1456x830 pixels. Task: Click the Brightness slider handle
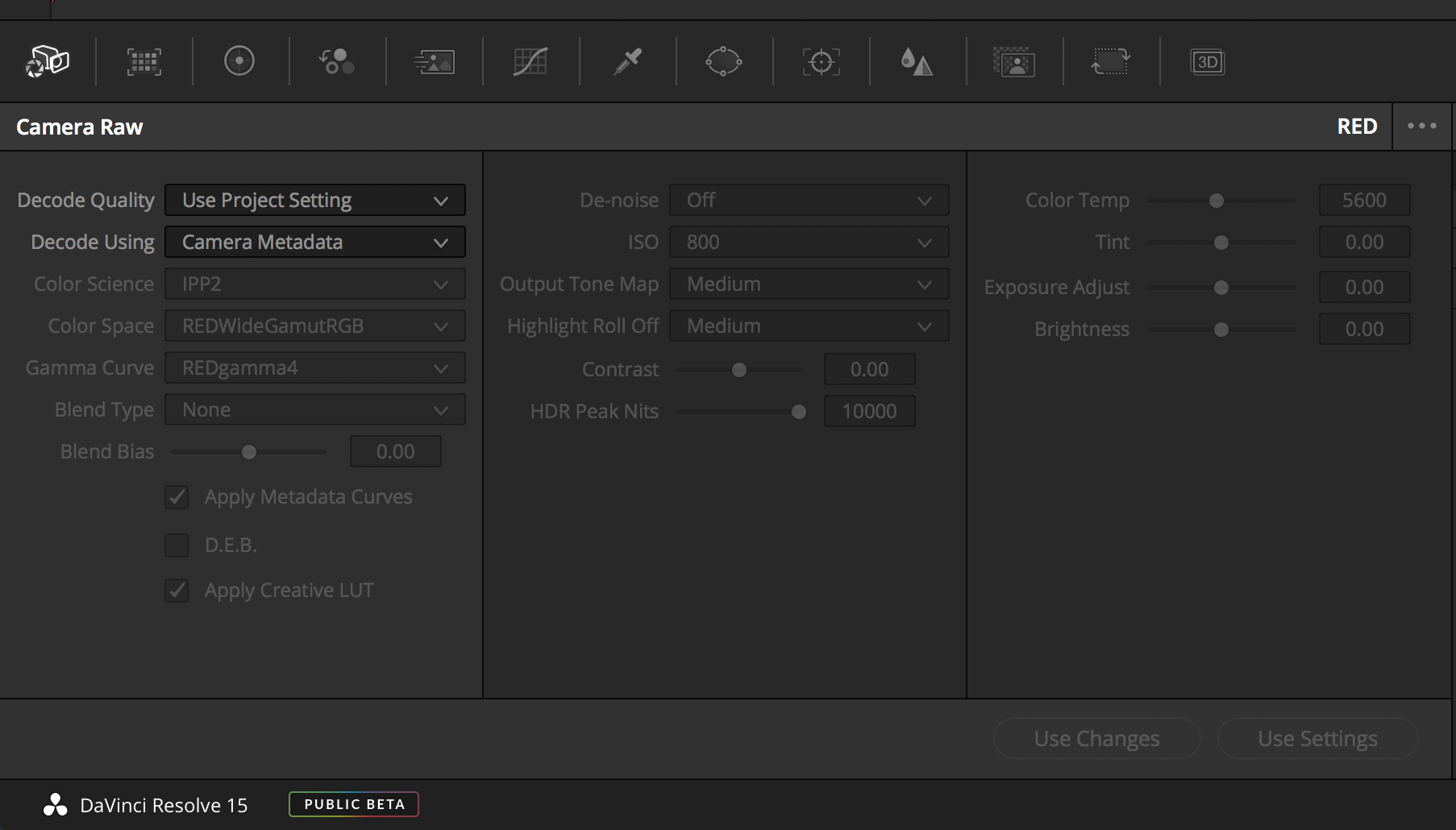1221,330
